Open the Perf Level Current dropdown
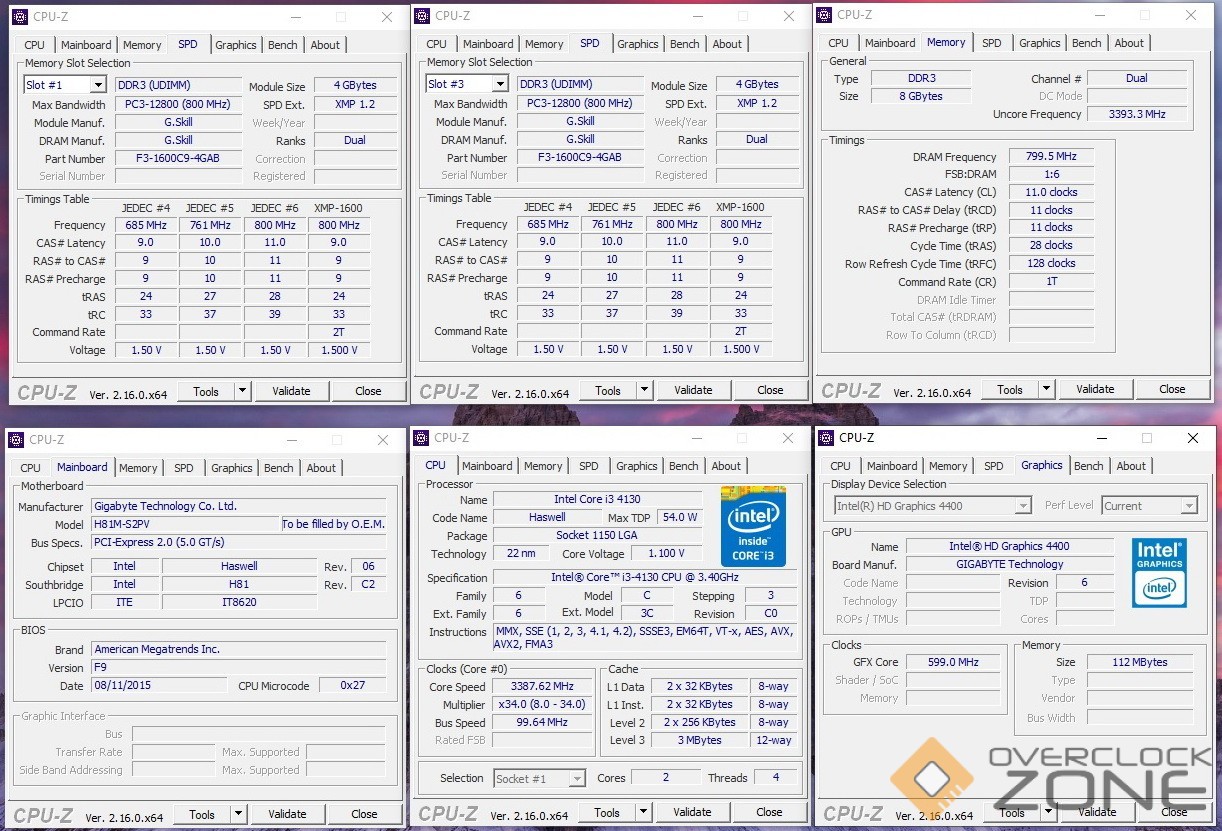Screen dimensions: 1222x831 click(1188, 506)
